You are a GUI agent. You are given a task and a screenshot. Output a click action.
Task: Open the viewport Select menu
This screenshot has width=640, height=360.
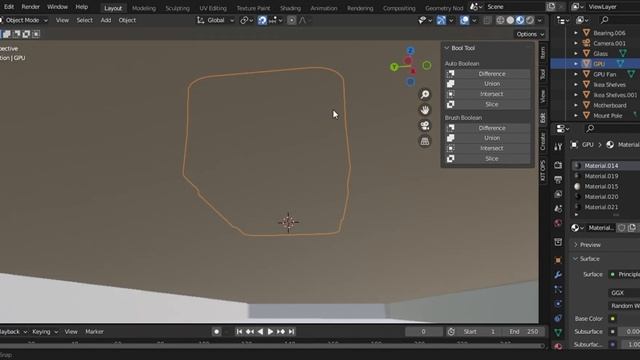coord(84,20)
